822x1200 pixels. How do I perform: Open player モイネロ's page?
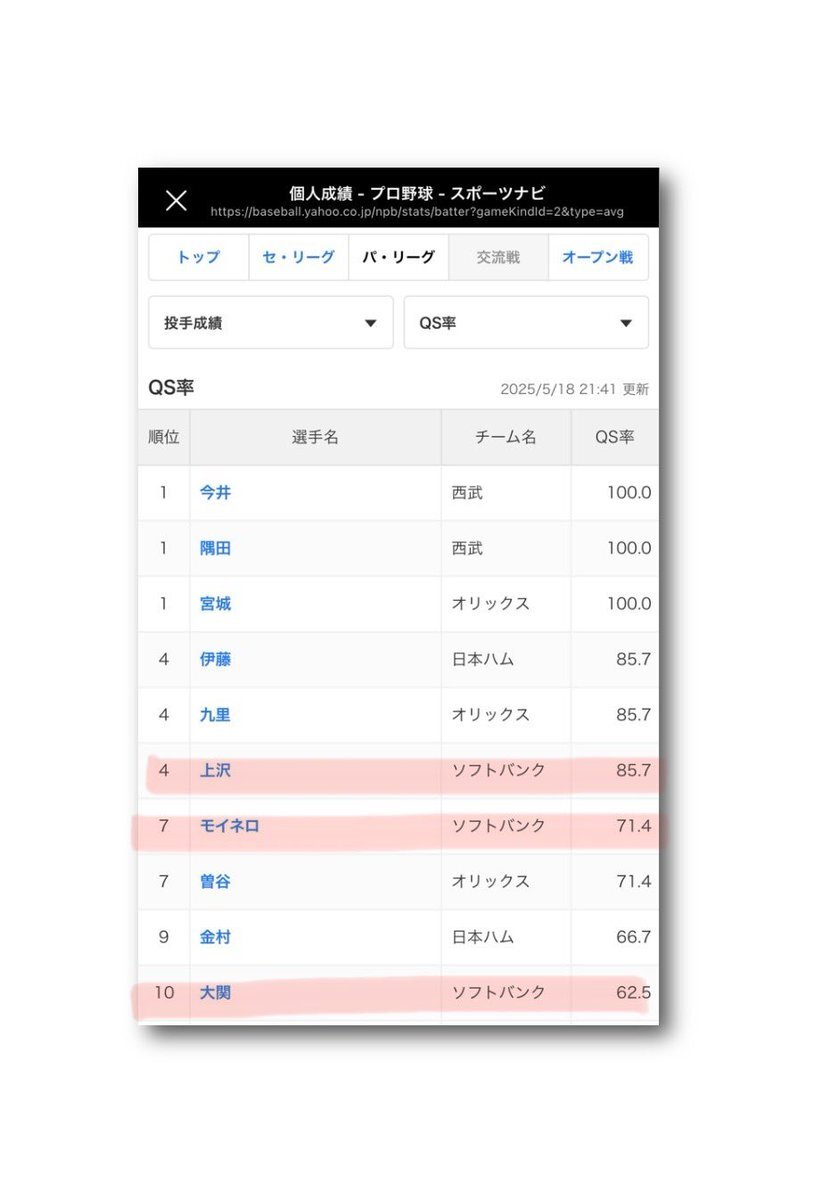tap(229, 826)
